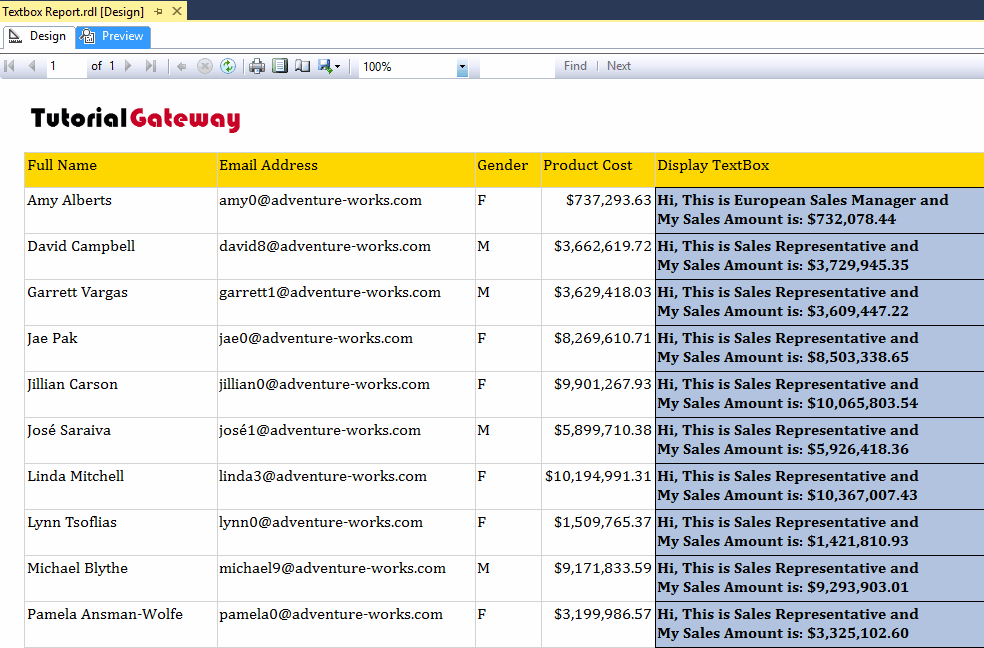Click textbox with sales amount $10,065,803.54

820,394
